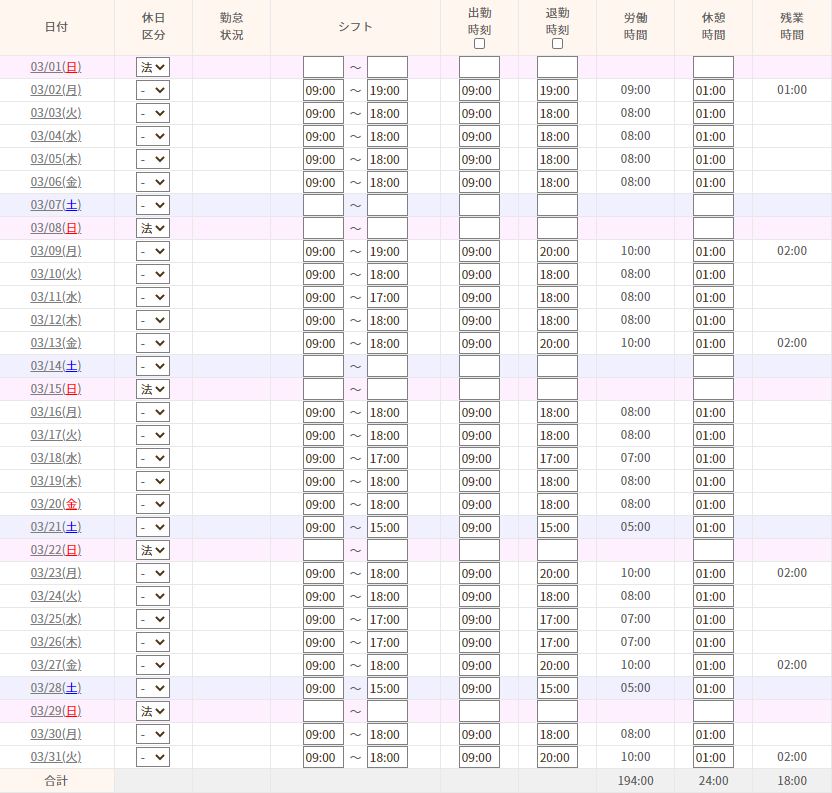Click 退勤時刻 field for 03/09

pyautogui.click(x=557, y=252)
